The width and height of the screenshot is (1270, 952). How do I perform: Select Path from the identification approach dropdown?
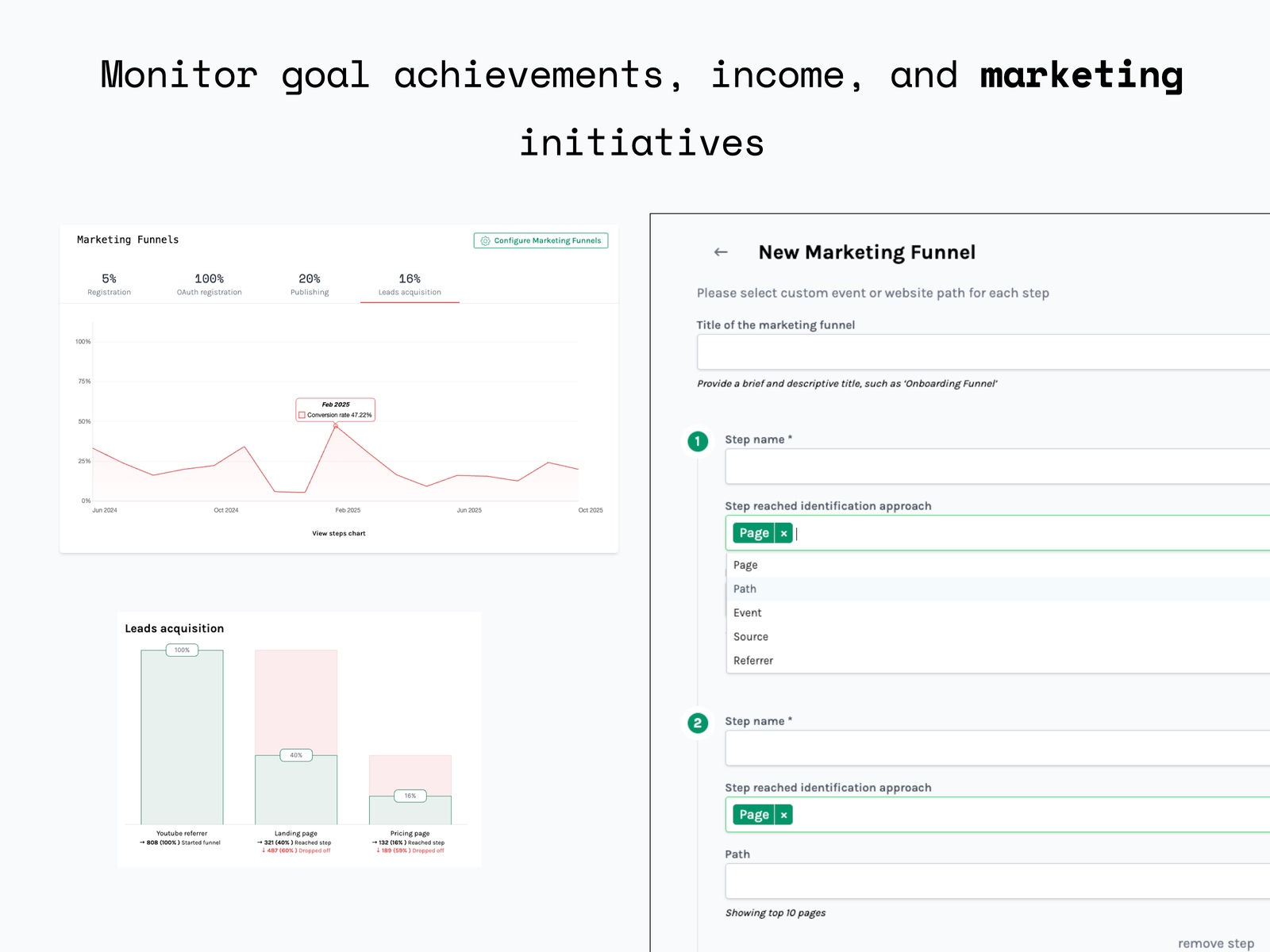745,589
